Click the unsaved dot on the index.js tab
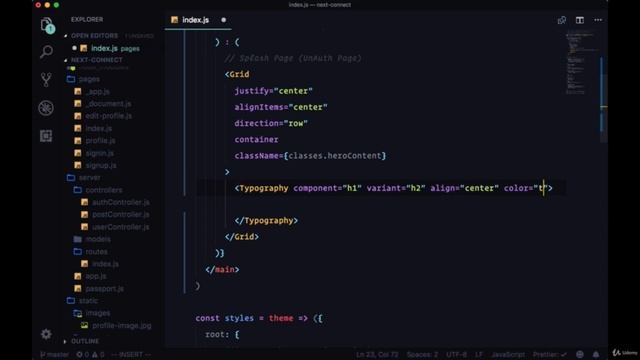The height and width of the screenshot is (360, 640). (x=223, y=20)
